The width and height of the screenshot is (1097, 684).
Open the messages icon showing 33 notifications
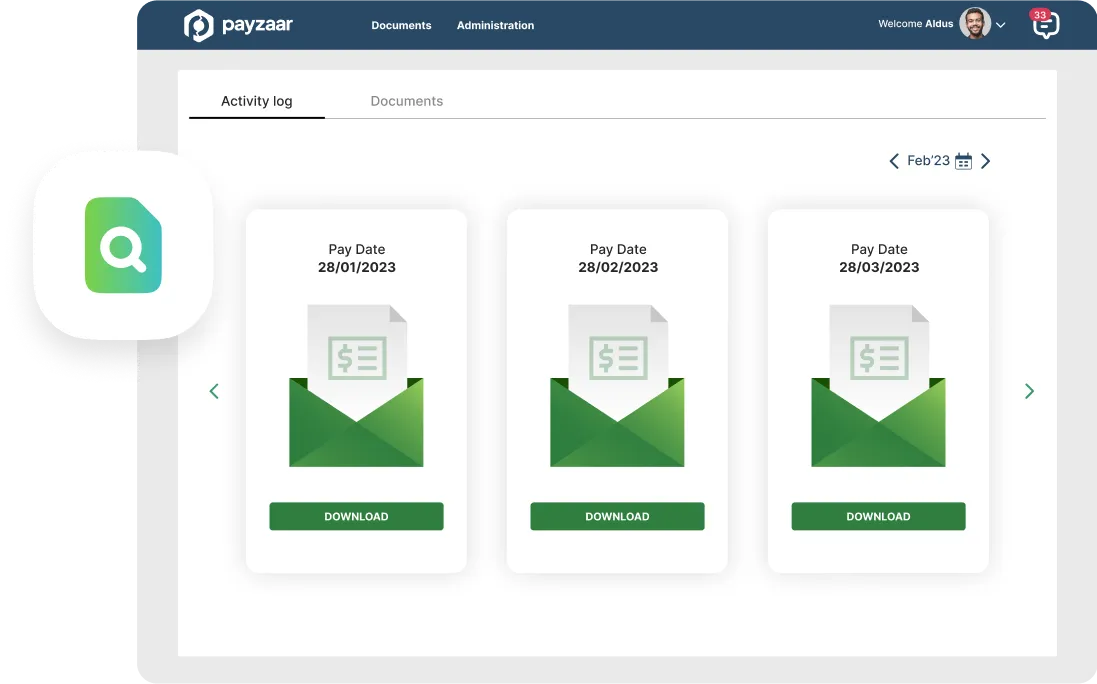point(1045,25)
